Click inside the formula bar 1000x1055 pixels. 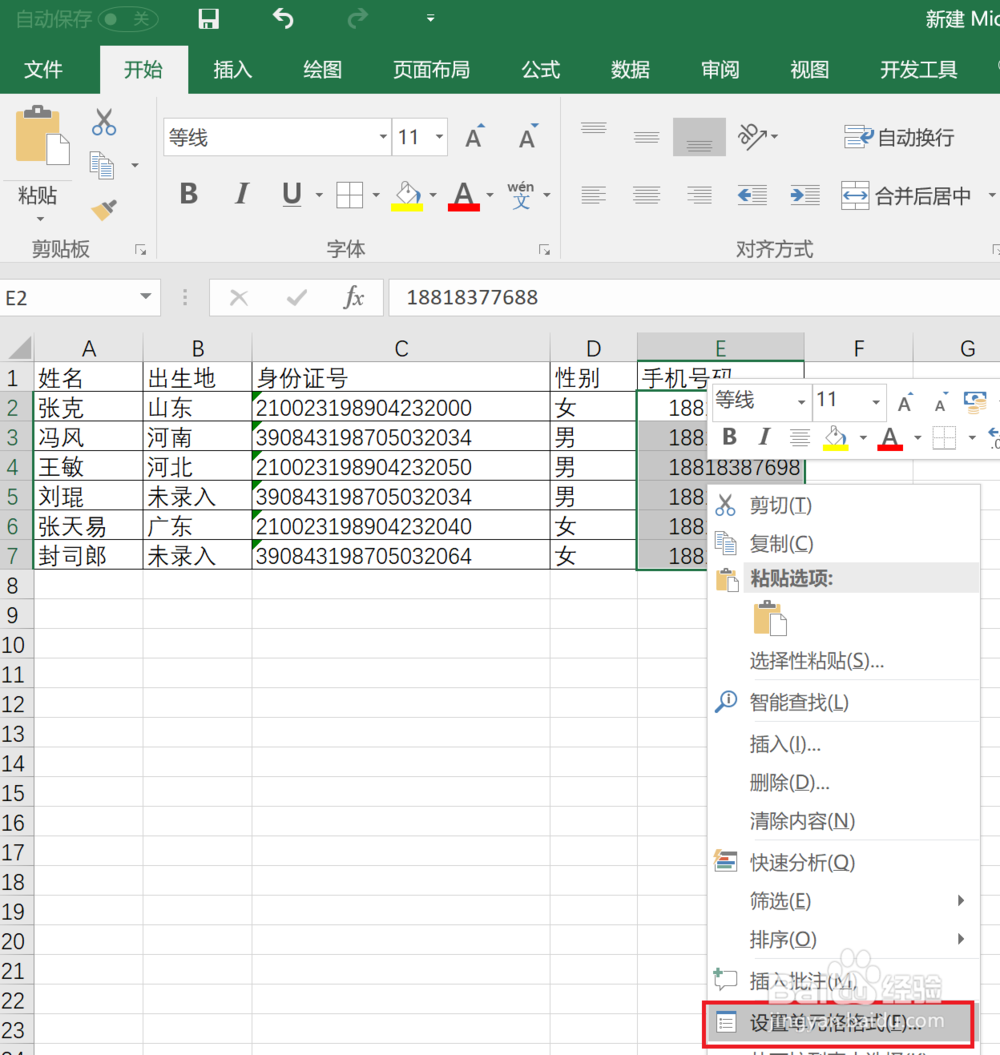pyautogui.click(x=600, y=297)
